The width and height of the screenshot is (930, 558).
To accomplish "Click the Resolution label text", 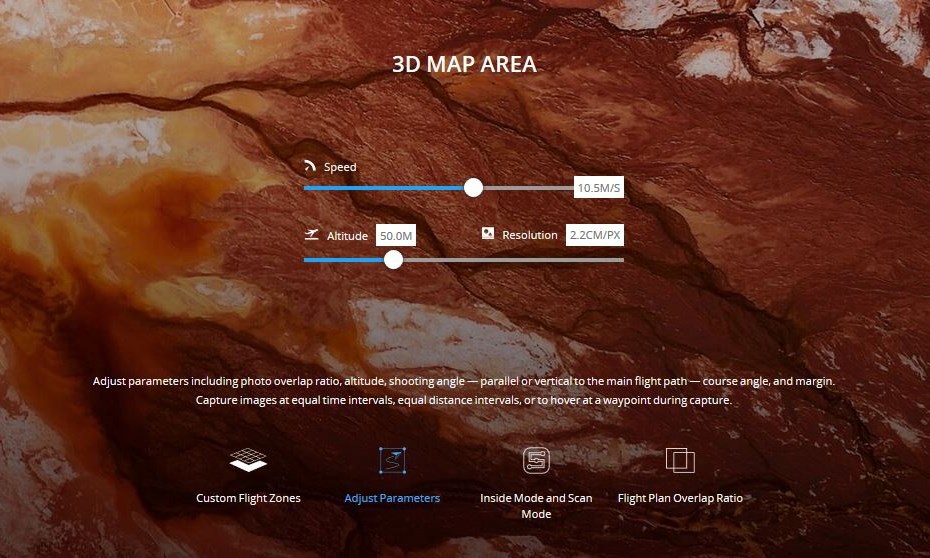I will 530,235.
